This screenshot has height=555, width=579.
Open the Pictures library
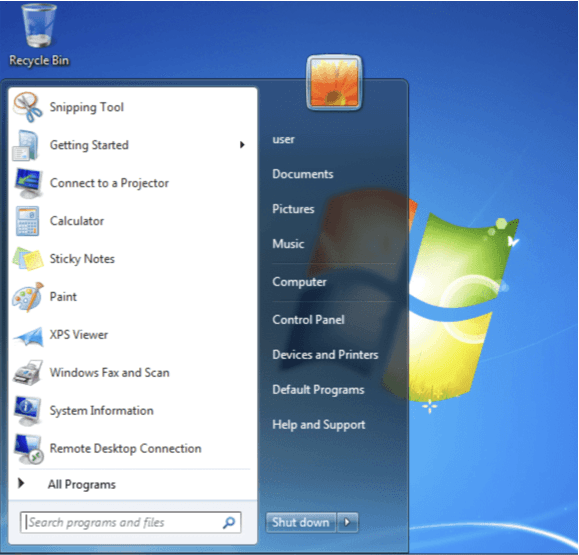coord(293,209)
